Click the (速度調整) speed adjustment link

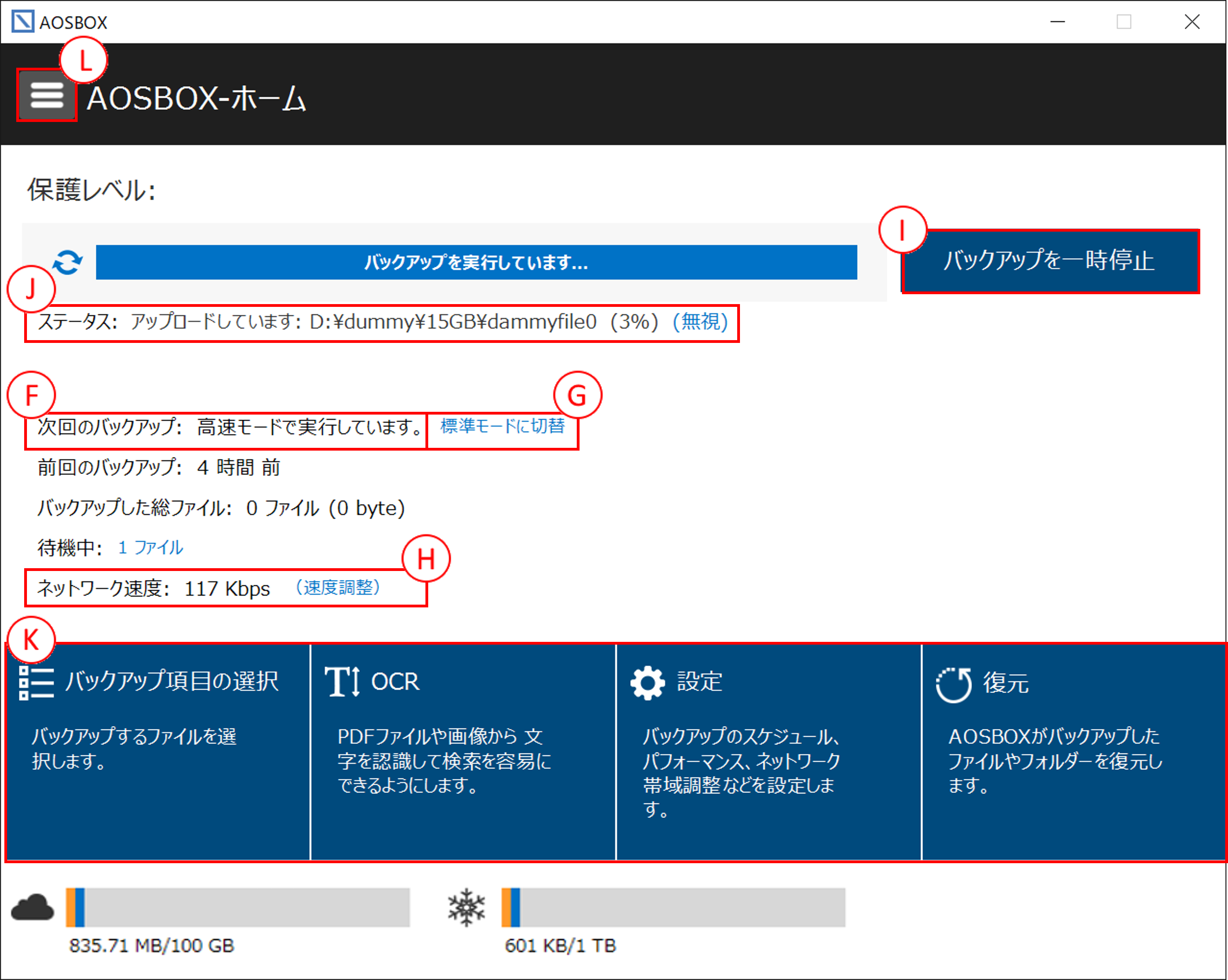[338, 588]
